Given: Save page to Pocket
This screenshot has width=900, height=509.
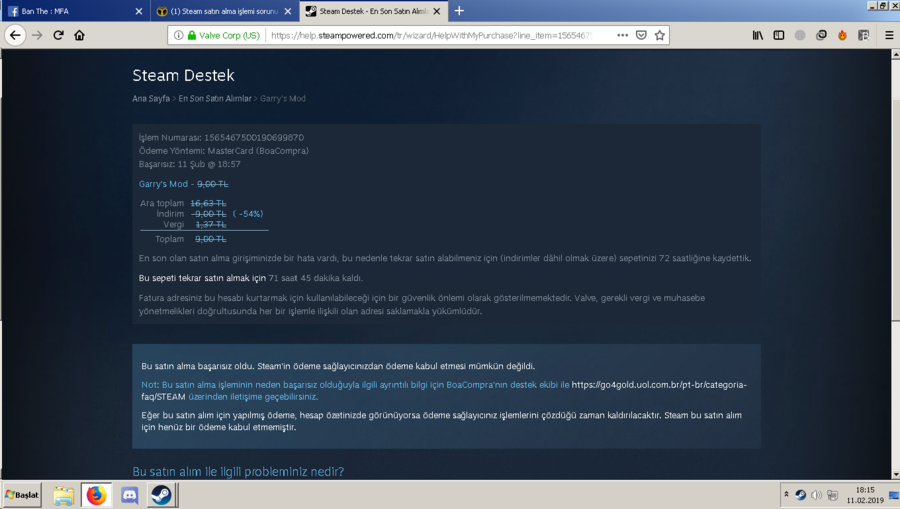Looking at the screenshot, I should (641, 36).
